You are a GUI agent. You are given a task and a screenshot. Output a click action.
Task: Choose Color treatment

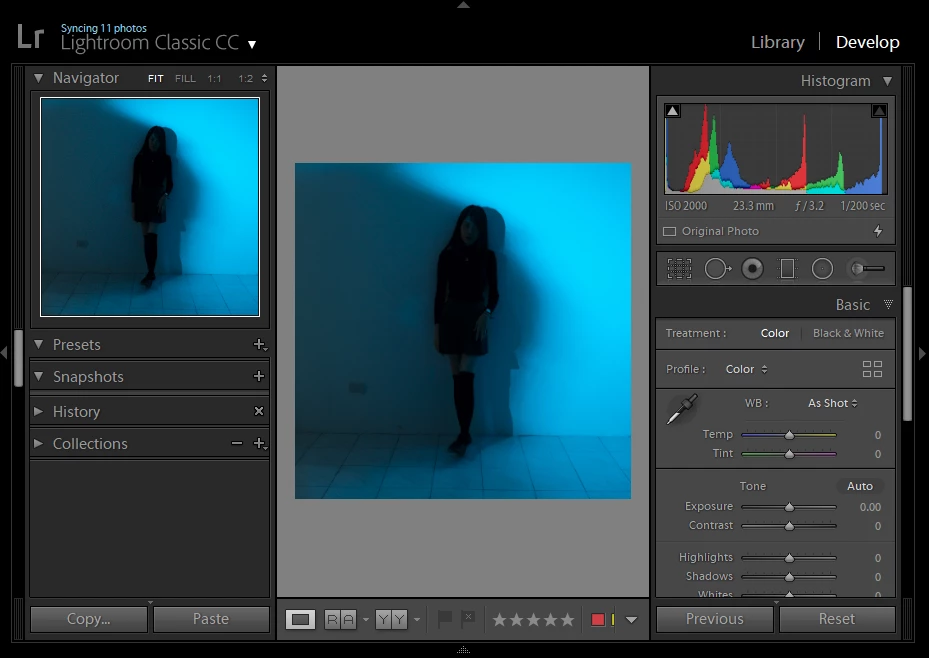point(774,333)
